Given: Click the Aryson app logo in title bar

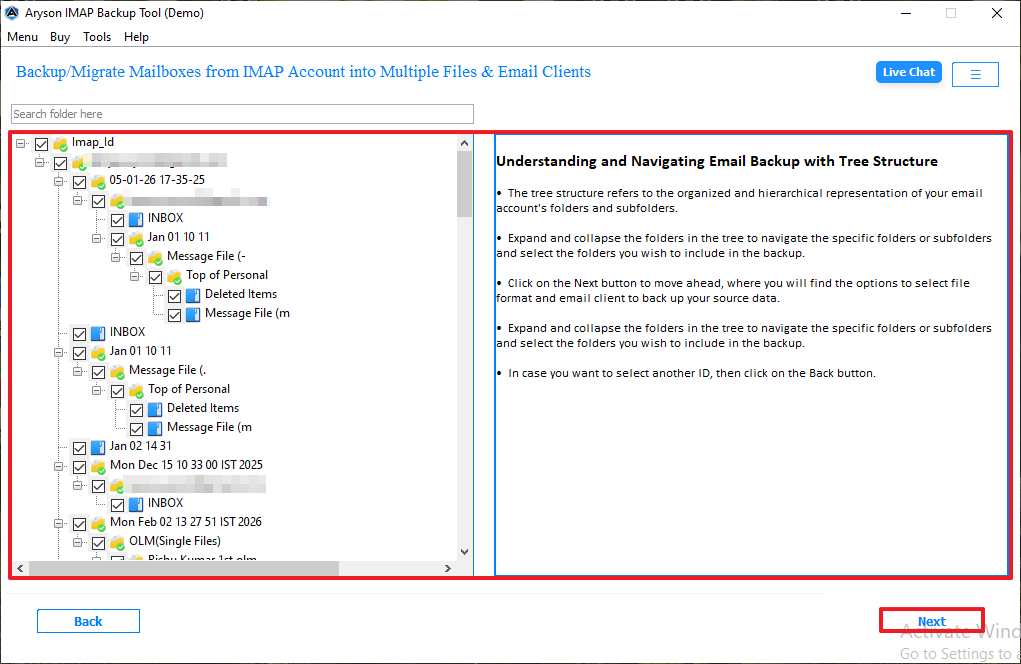Looking at the screenshot, I should coord(12,13).
